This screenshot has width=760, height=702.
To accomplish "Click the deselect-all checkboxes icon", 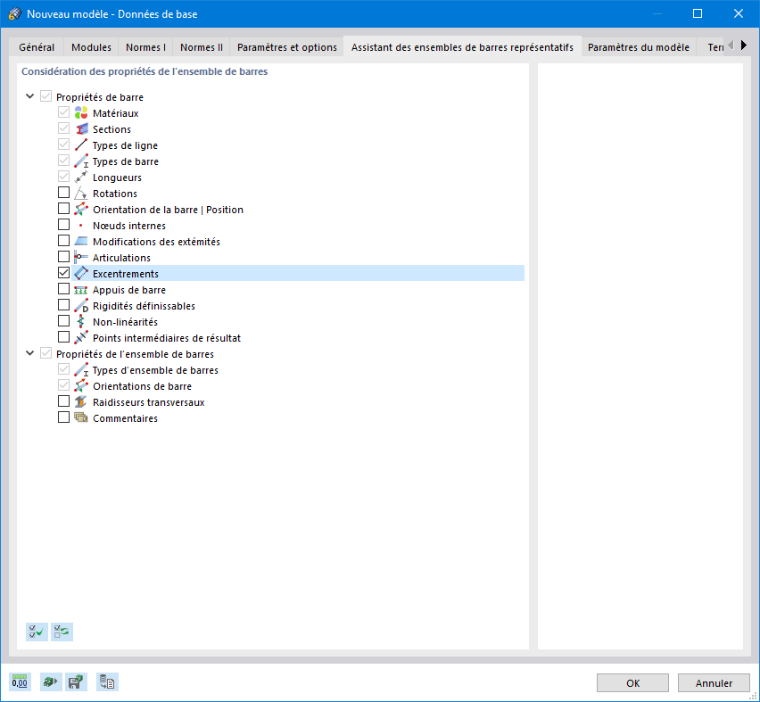I will 62,632.
